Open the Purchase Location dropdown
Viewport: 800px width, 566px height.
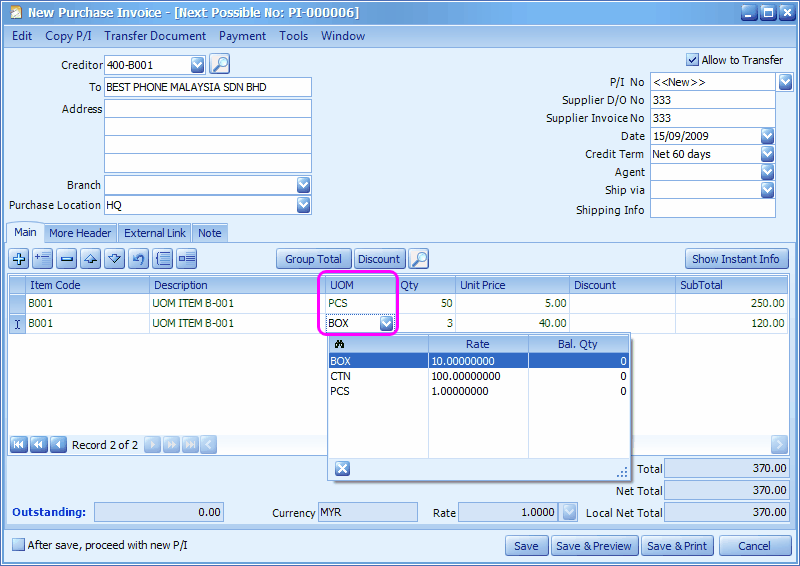304,205
